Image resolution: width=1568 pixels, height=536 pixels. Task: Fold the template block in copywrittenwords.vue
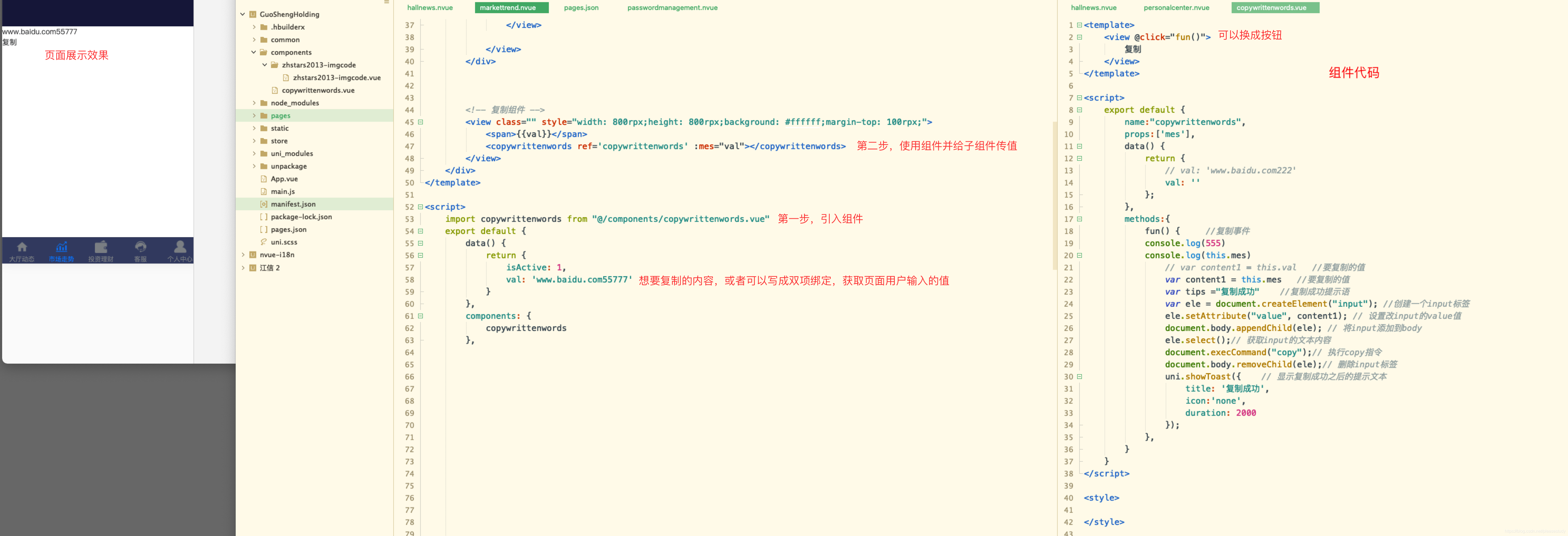pos(1079,25)
